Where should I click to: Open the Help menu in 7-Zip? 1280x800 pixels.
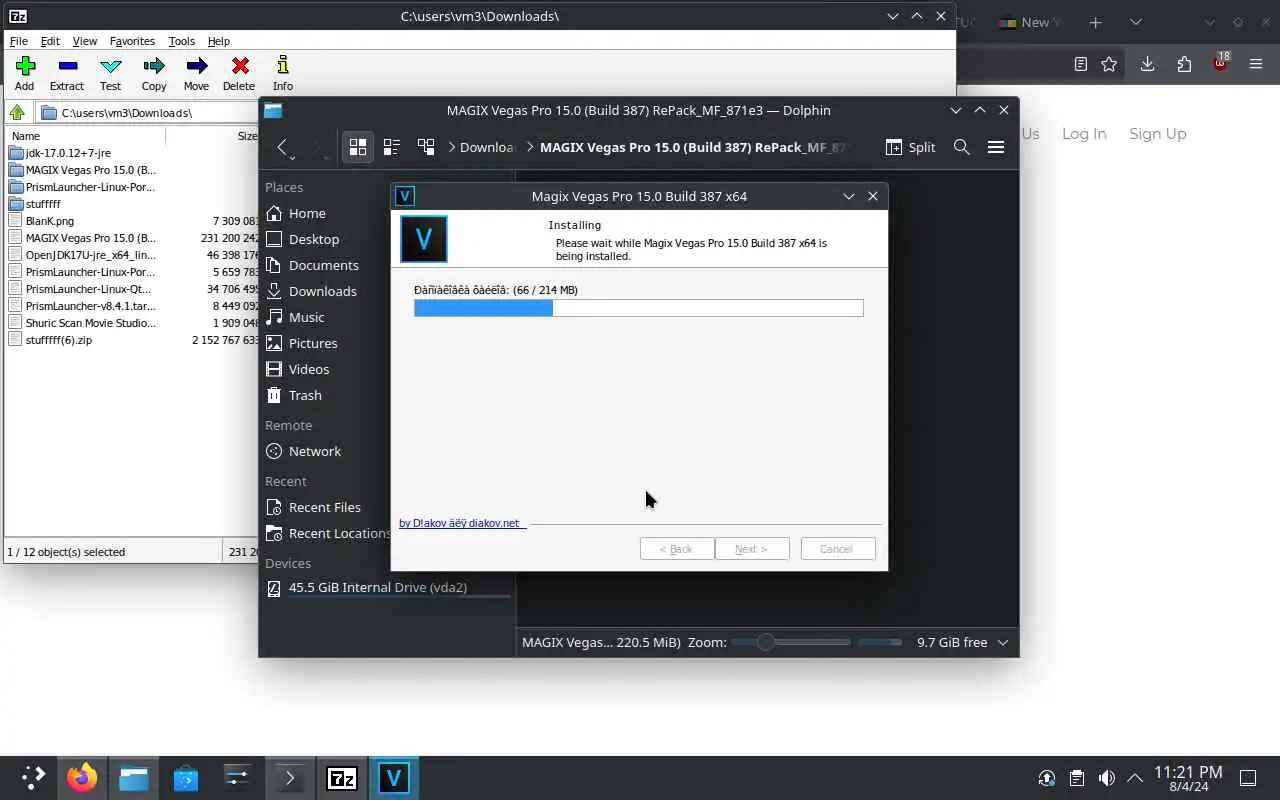pyautogui.click(x=219, y=41)
